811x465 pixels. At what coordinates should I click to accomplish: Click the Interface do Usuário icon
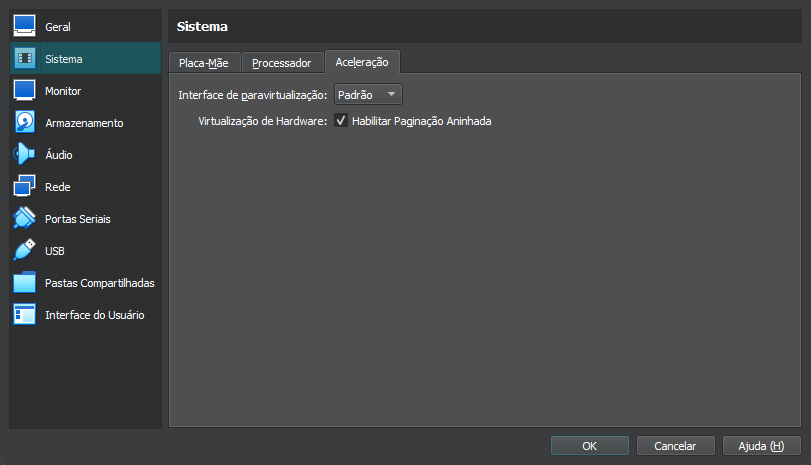pos(25,315)
